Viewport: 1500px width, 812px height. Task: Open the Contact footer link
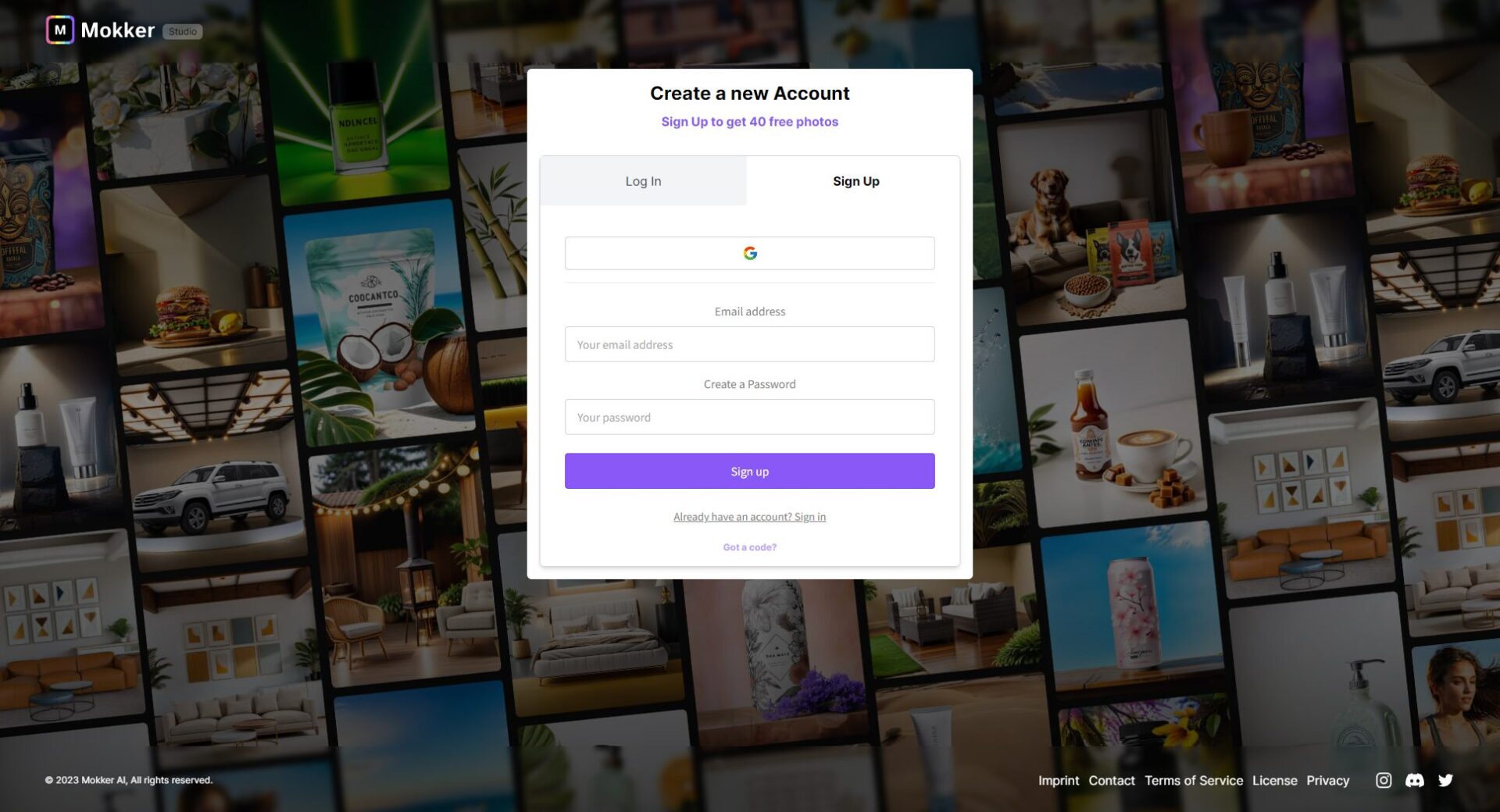pyautogui.click(x=1111, y=780)
